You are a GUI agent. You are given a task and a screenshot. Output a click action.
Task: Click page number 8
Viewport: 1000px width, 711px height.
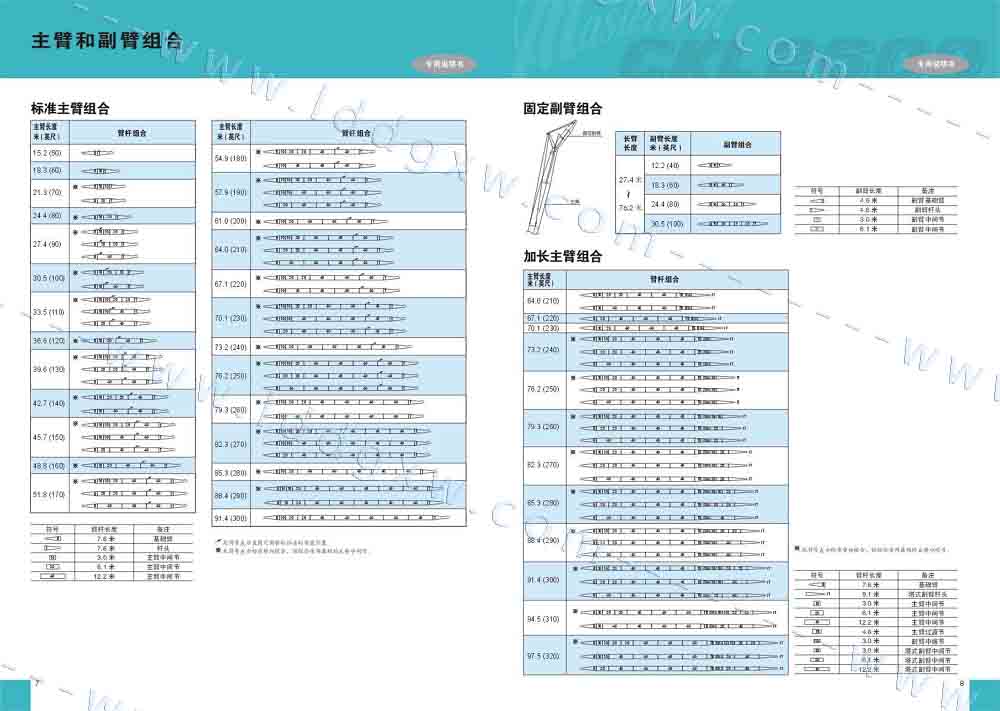click(x=962, y=684)
